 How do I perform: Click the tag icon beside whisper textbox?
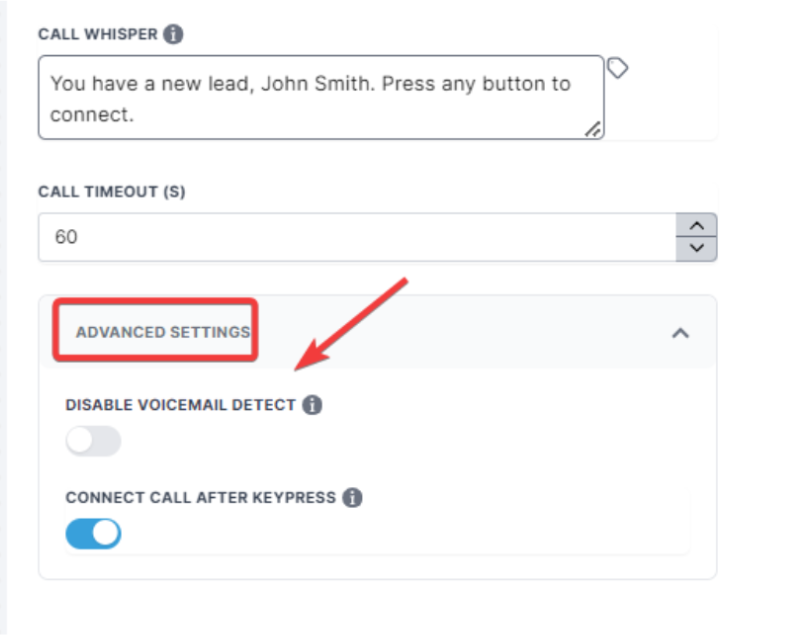618,68
